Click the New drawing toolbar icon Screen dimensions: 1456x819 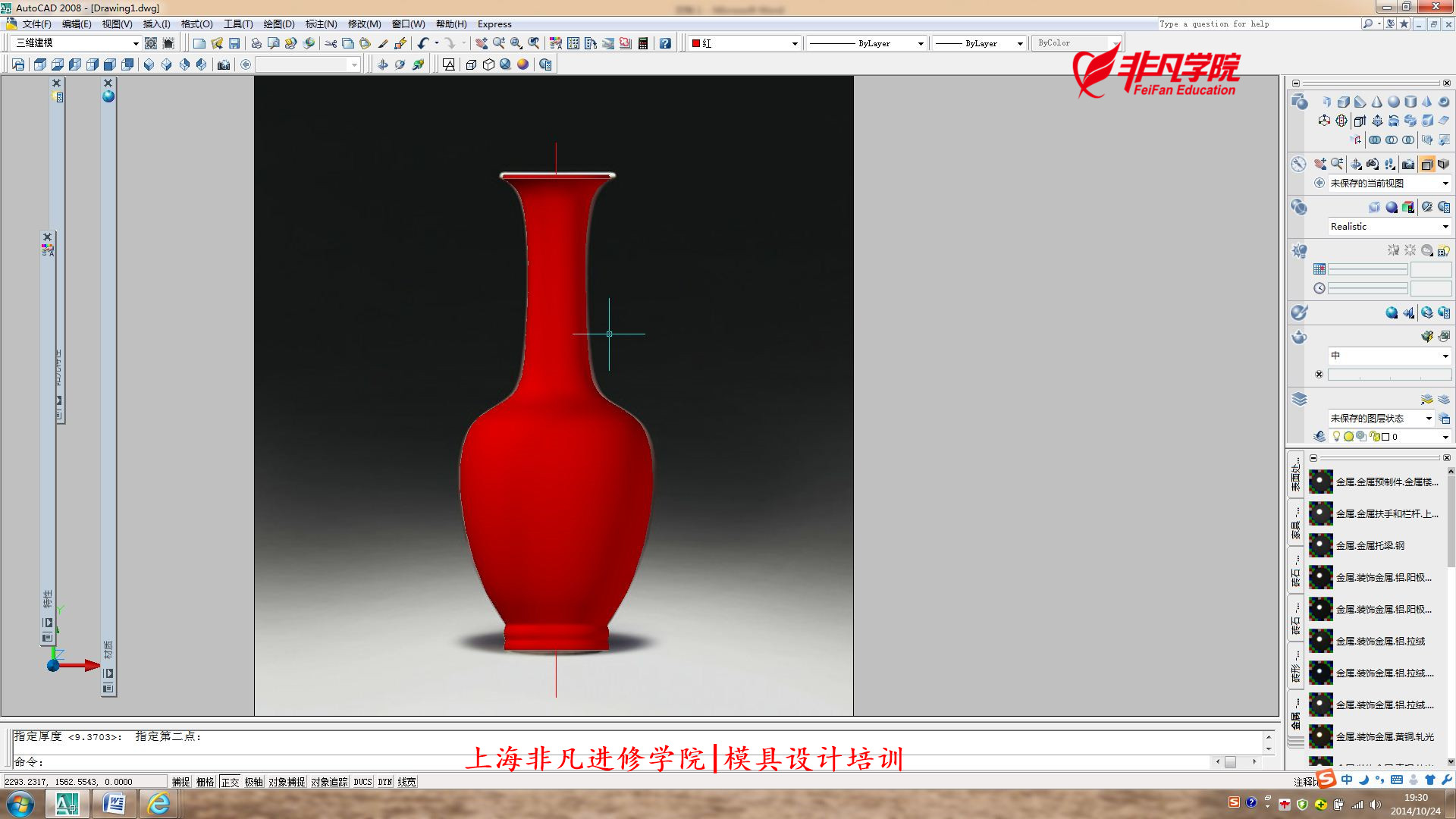199,43
